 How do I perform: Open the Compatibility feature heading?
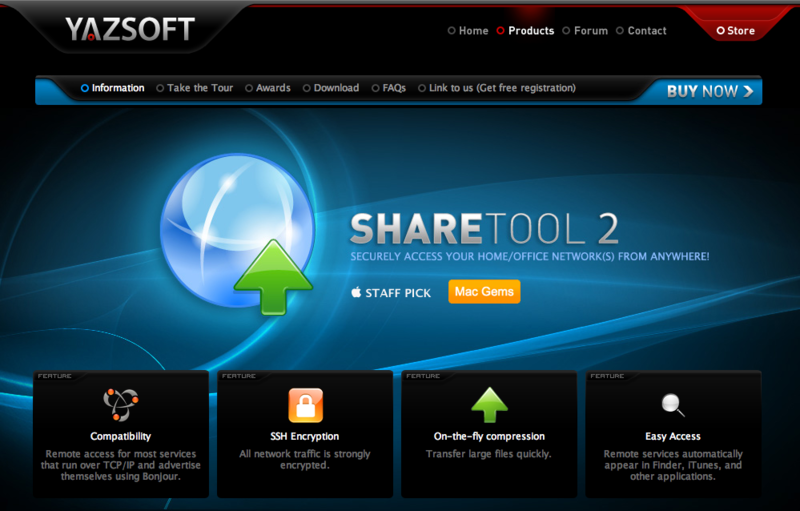coord(121,436)
